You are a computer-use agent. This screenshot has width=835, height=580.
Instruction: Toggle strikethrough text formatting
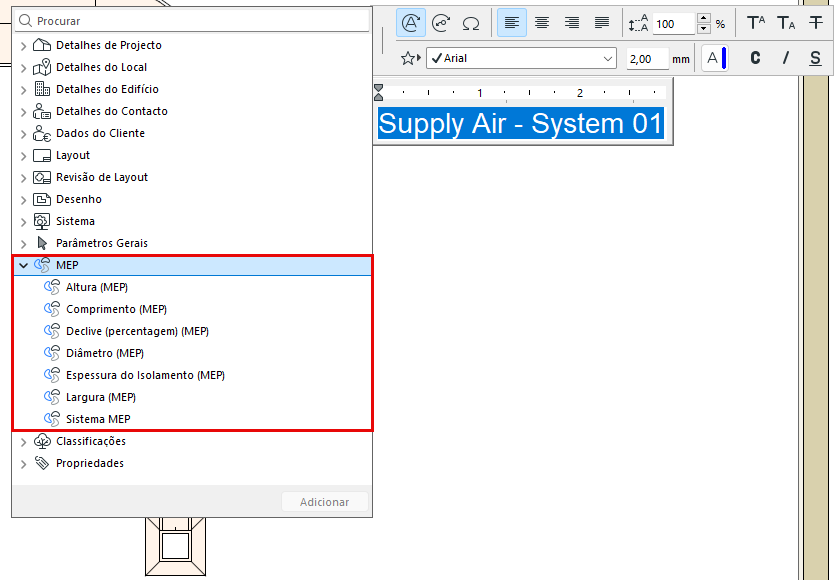(x=816, y=23)
